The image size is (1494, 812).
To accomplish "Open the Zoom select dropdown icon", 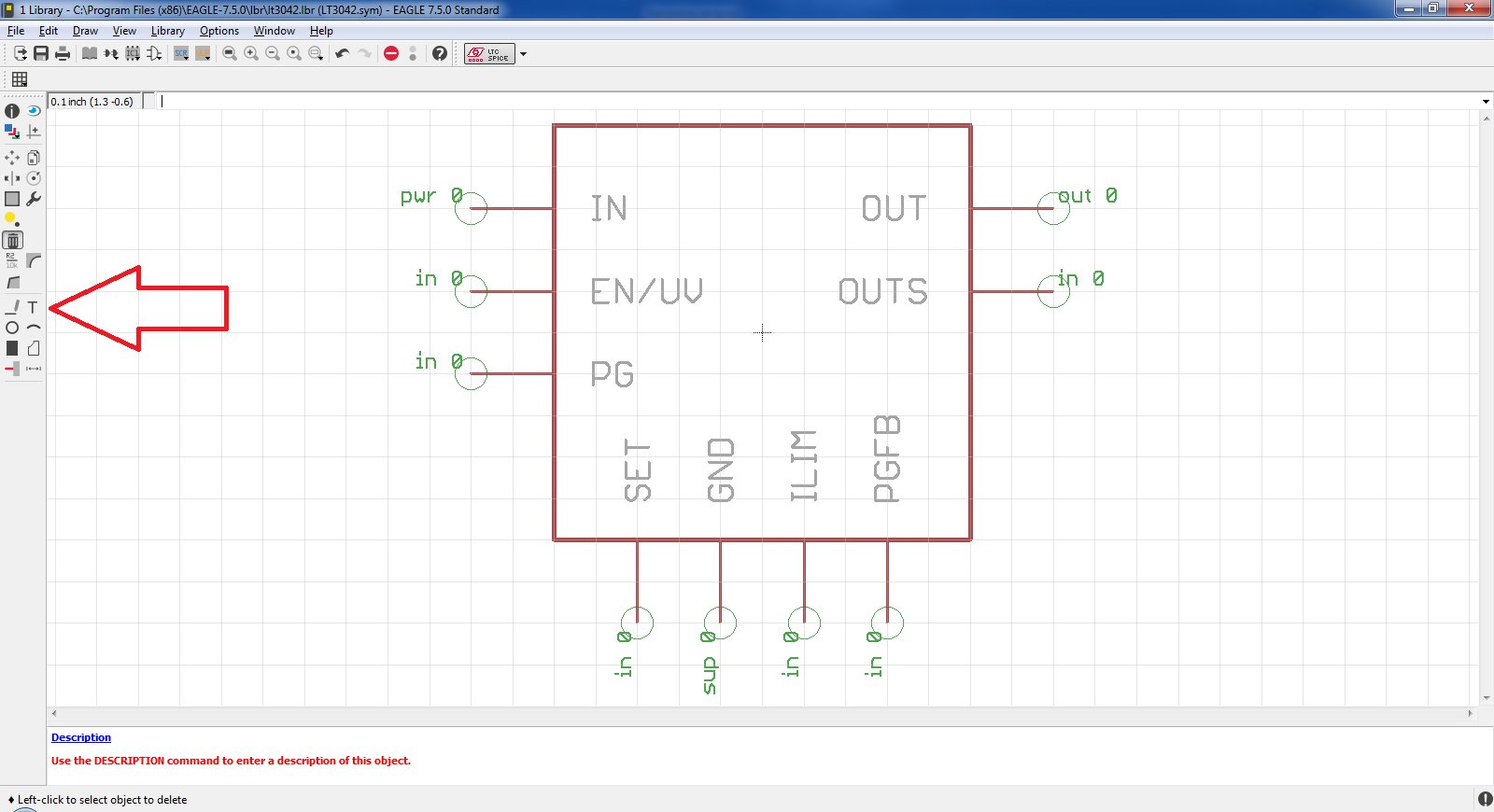I will click(x=316, y=53).
